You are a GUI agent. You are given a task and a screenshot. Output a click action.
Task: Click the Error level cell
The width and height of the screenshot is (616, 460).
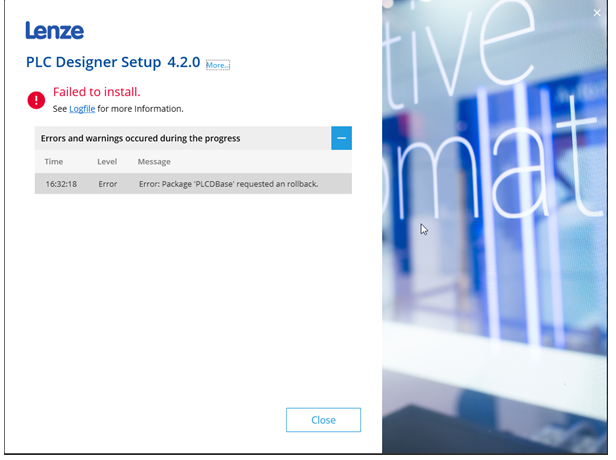[108, 184]
